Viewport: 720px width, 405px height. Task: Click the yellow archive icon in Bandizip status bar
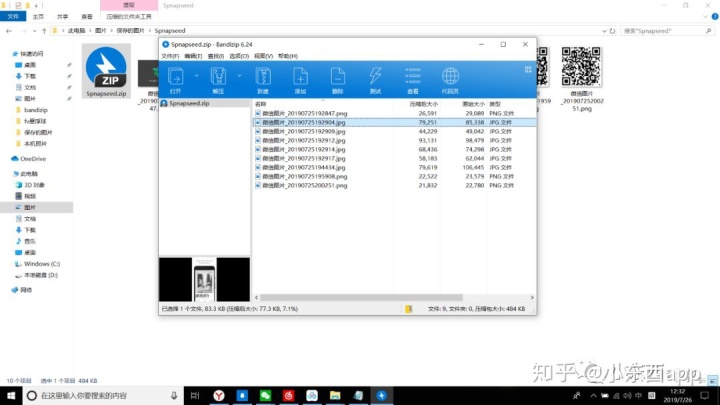(x=409, y=309)
